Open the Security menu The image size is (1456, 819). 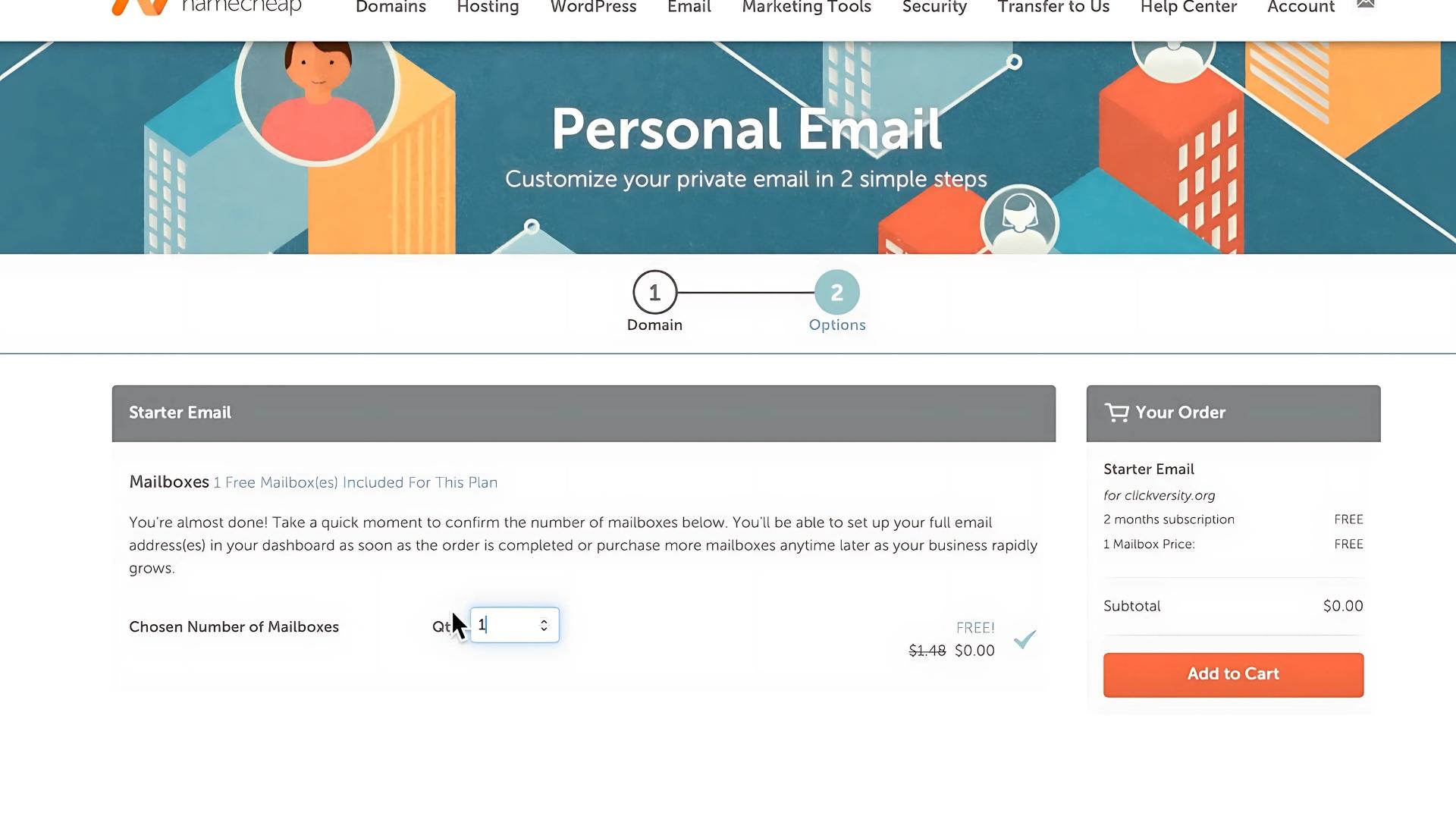(x=934, y=8)
